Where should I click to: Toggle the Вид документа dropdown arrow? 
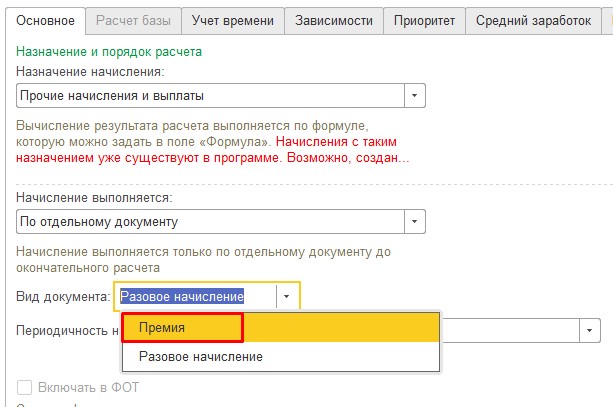pos(287,296)
